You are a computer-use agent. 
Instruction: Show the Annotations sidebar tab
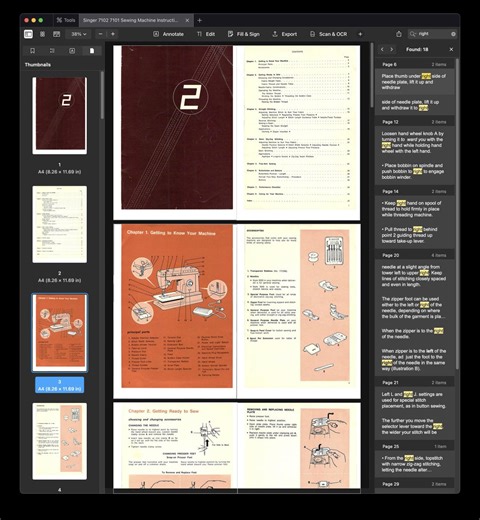[72, 51]
